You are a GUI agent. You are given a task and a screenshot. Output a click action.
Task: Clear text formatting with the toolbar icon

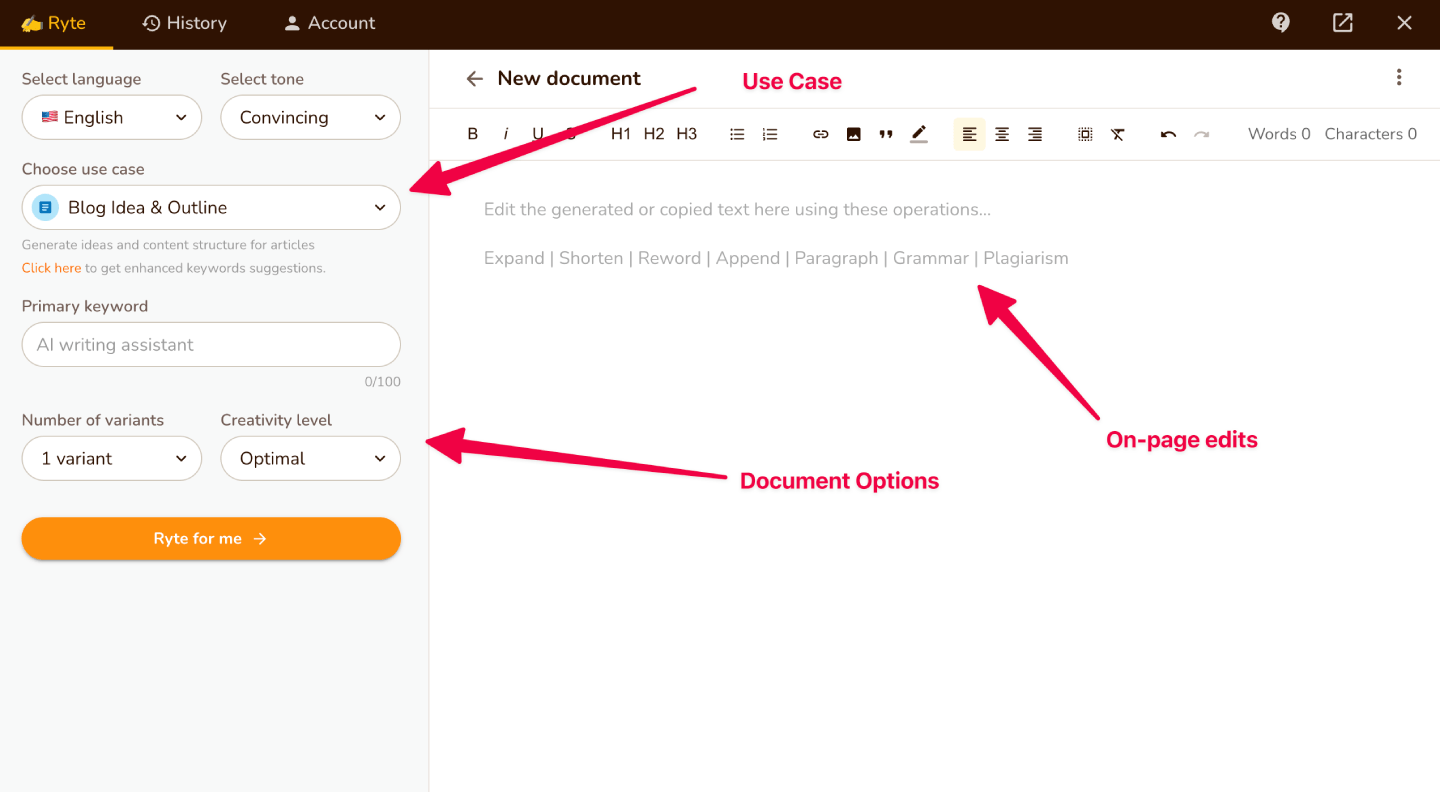tap(1118, 134)
